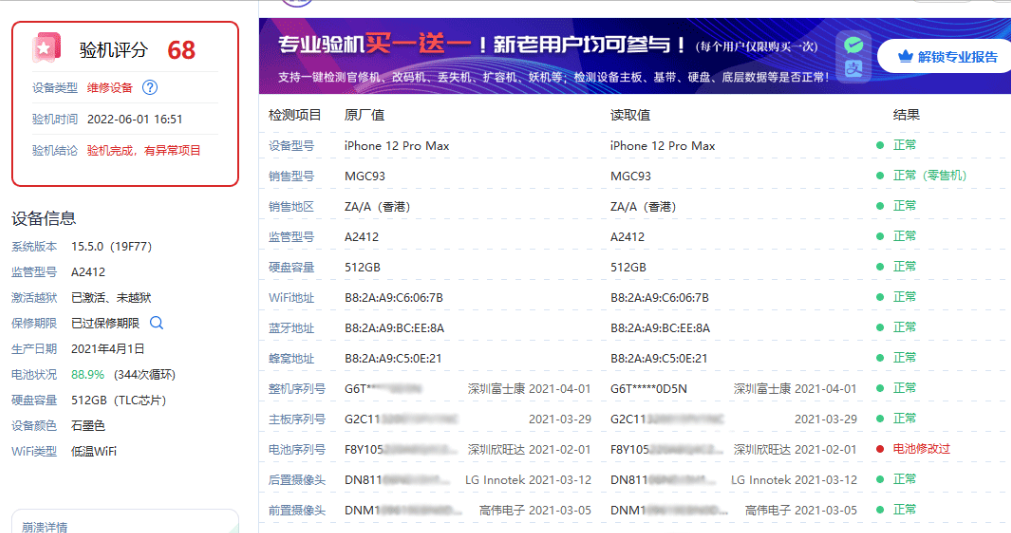Click the help question mark beside 维修设备
1011x533 pixels.
coord(150,88)
